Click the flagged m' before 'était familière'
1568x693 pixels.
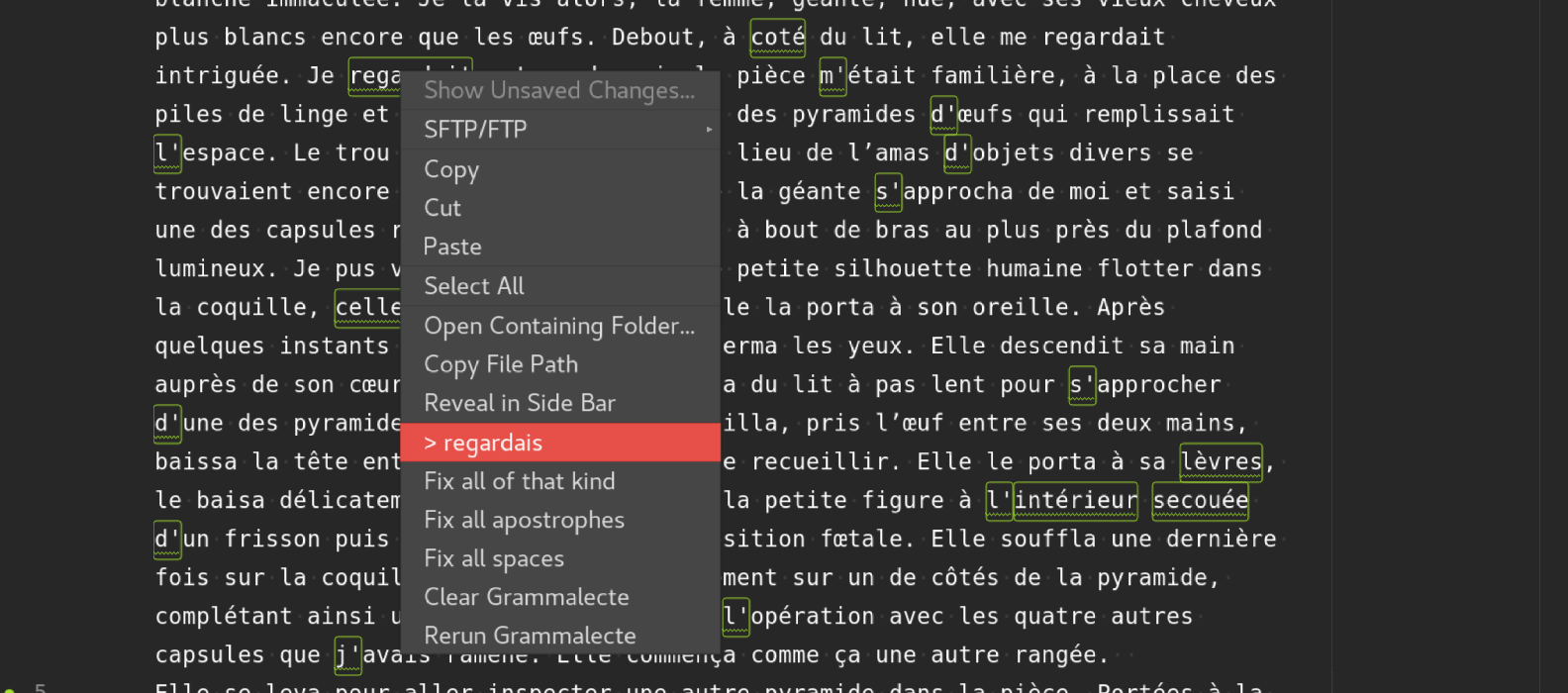[x=833, y=76]
